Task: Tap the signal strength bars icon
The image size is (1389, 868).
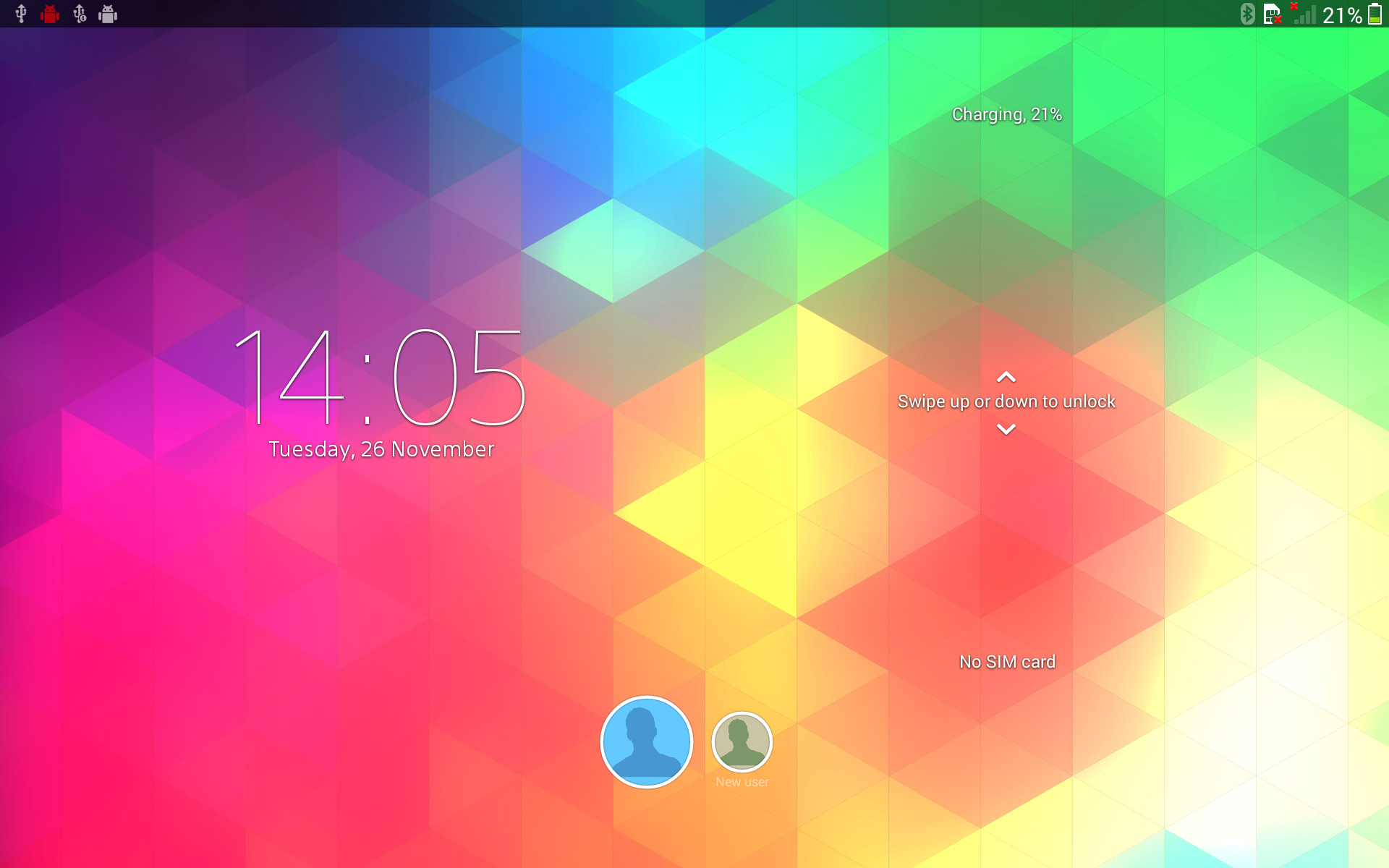Action: click(x=1305, y=15)
